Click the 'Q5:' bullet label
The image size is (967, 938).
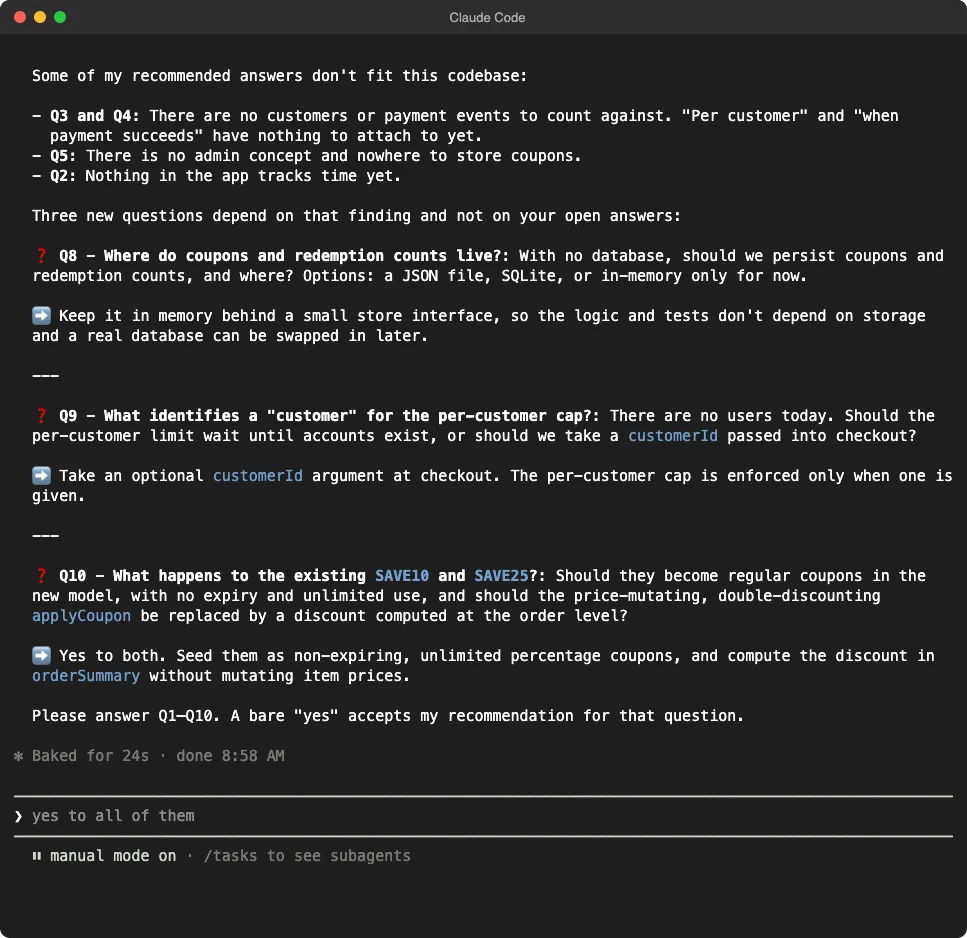(63, 156)
